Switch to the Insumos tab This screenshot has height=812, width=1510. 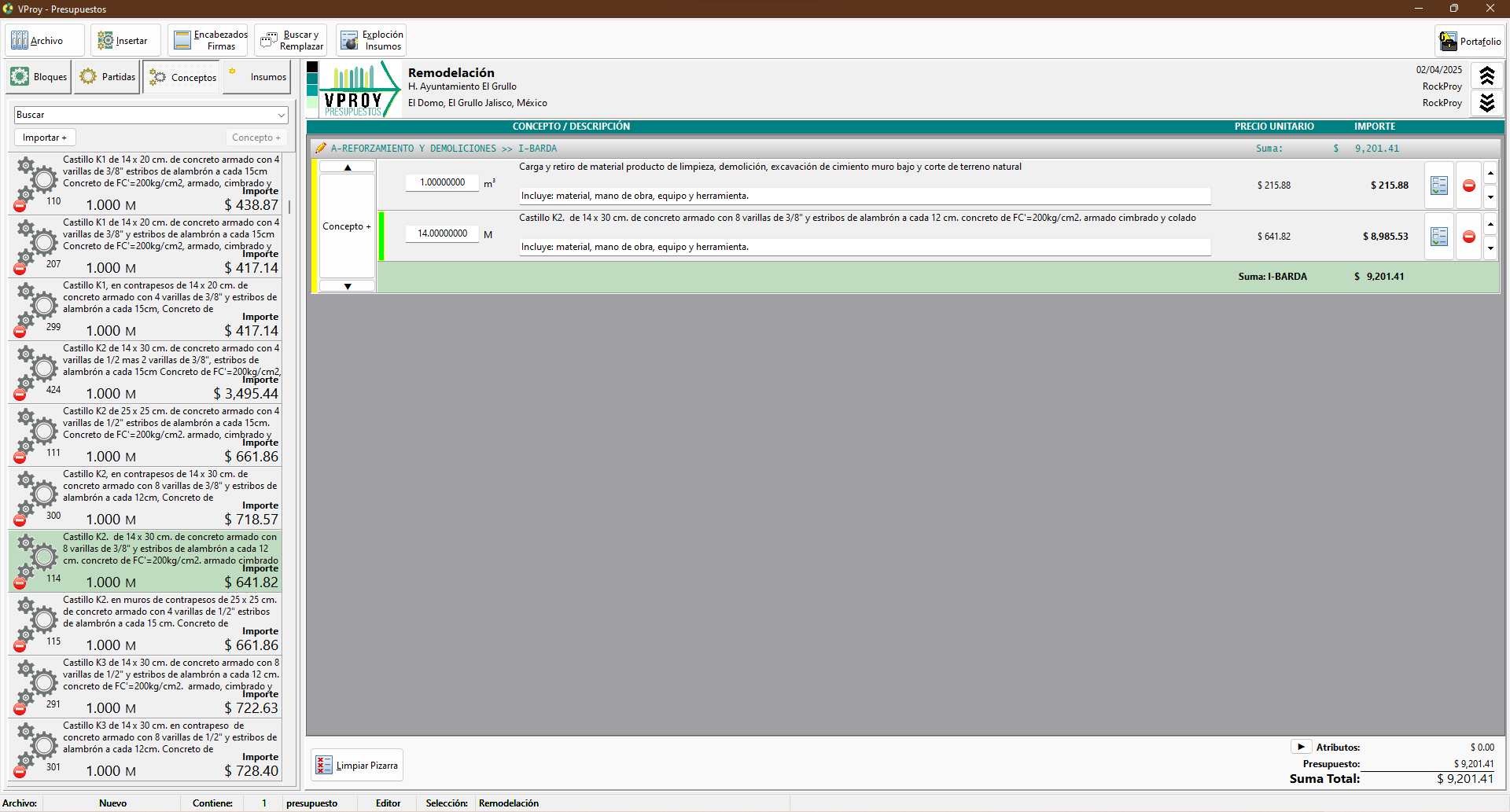[x=257, y=77]
